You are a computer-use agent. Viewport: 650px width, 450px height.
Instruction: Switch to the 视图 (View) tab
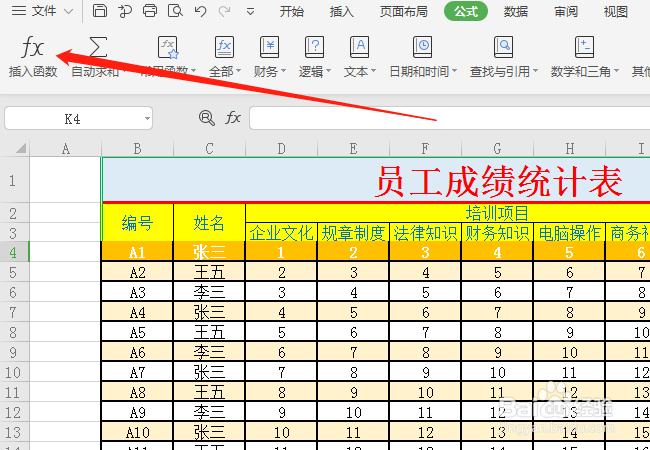pos(616,12)
